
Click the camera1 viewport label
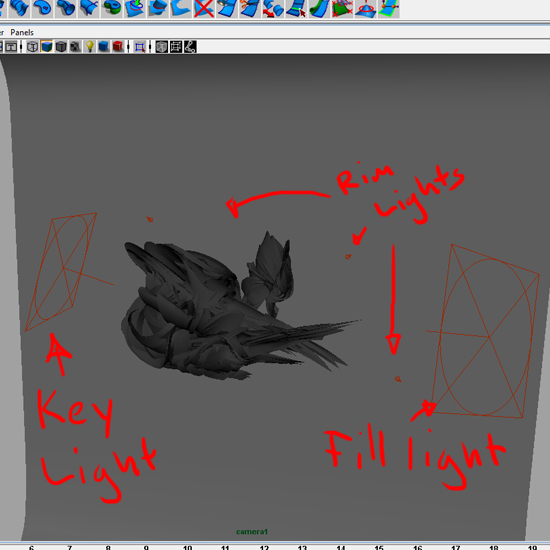pyautogui.click(x=252, y=532)
